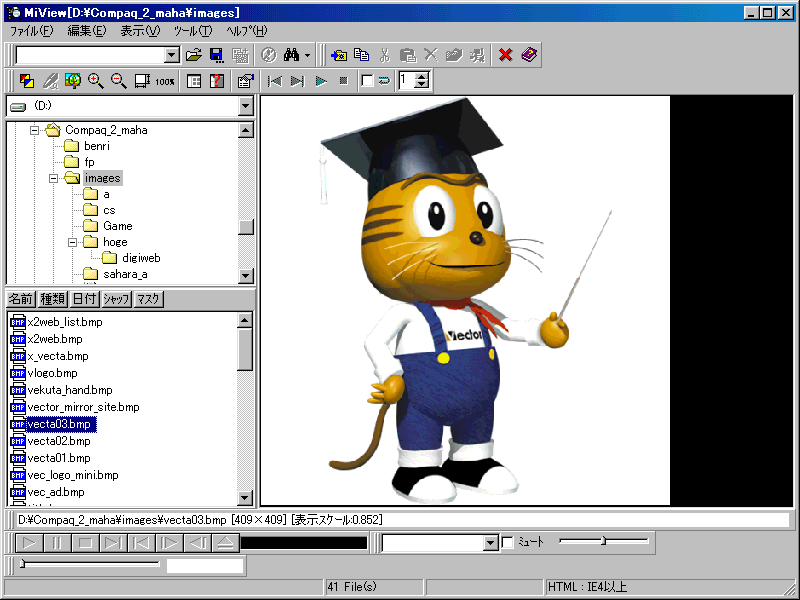Click the zoom in magnifier

96,81
